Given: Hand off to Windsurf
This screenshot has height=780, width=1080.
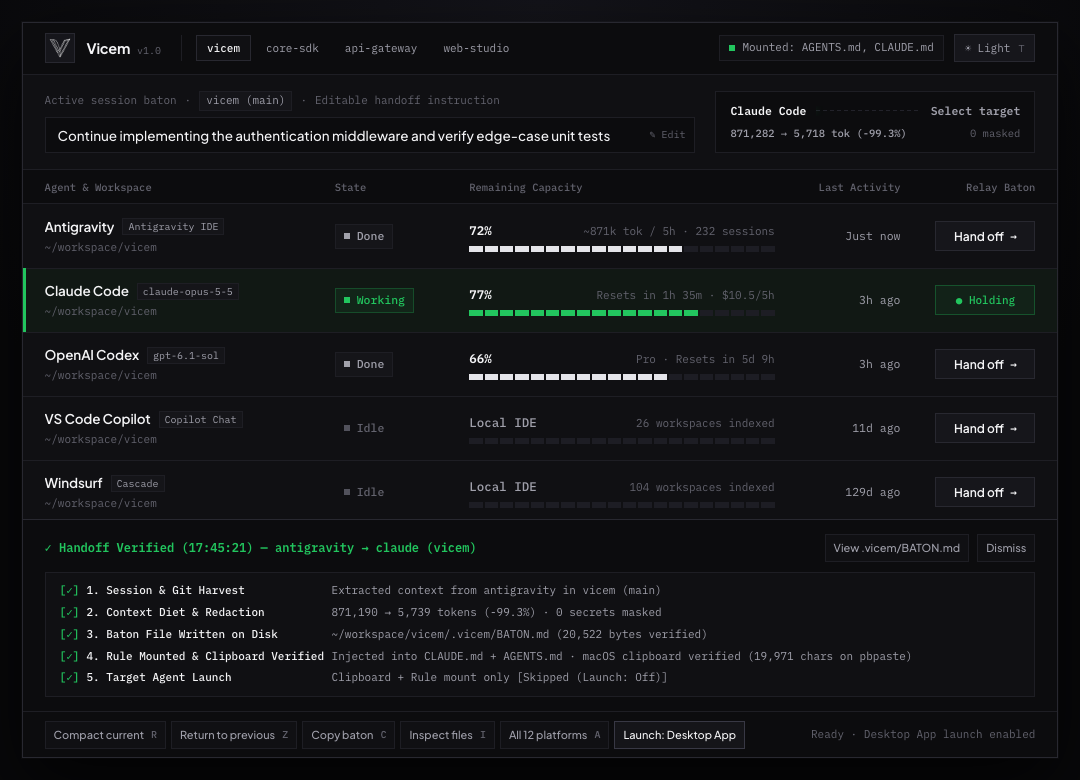Looking at the screenshot, I should 984,493.
